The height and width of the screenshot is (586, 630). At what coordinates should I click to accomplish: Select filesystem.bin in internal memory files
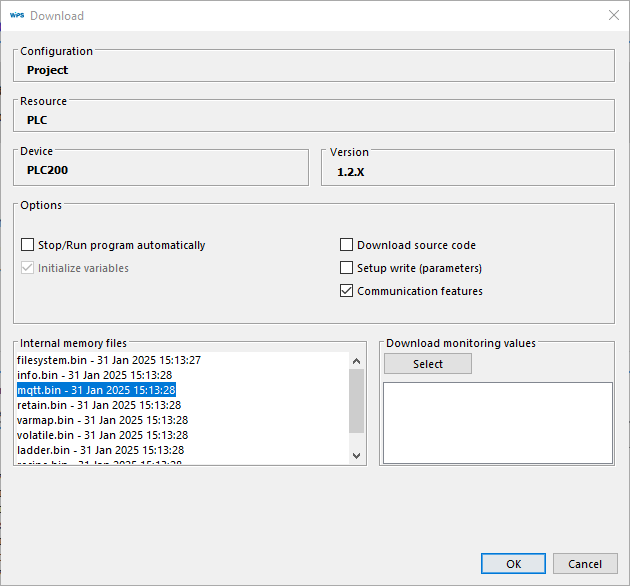108,360
